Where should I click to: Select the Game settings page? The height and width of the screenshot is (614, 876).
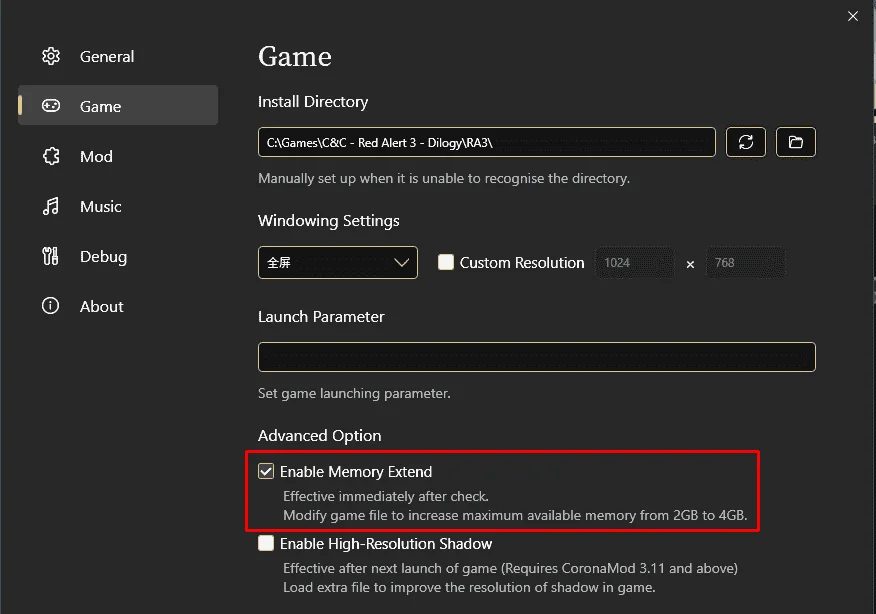point(118,106)
